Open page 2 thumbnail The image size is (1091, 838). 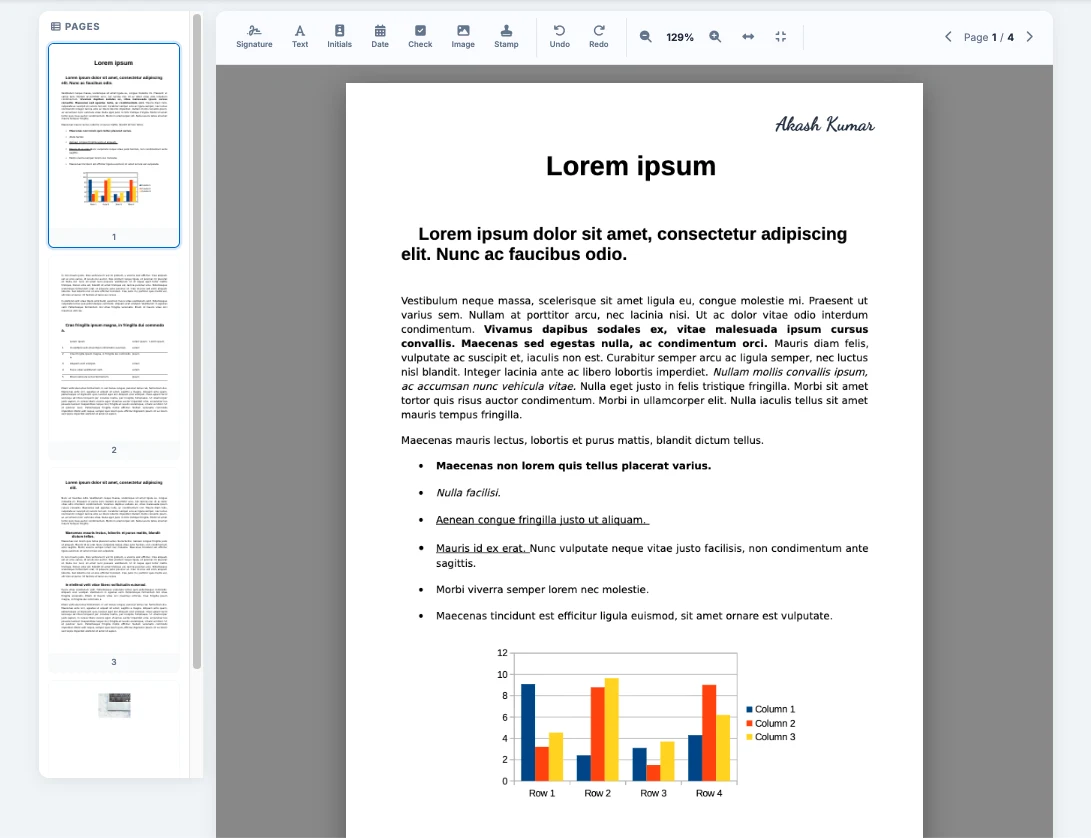[x=114, y=358]
